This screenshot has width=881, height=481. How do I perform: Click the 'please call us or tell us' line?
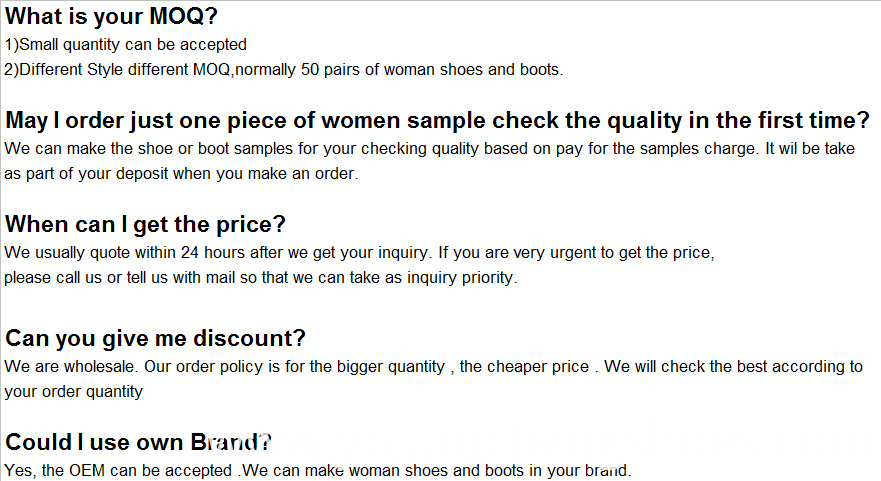pos(261,278)
